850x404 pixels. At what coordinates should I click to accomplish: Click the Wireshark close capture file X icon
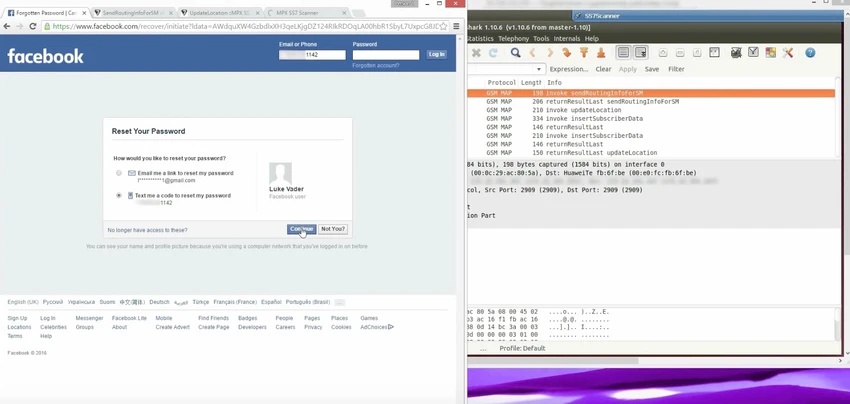click(x=476, y=53)
